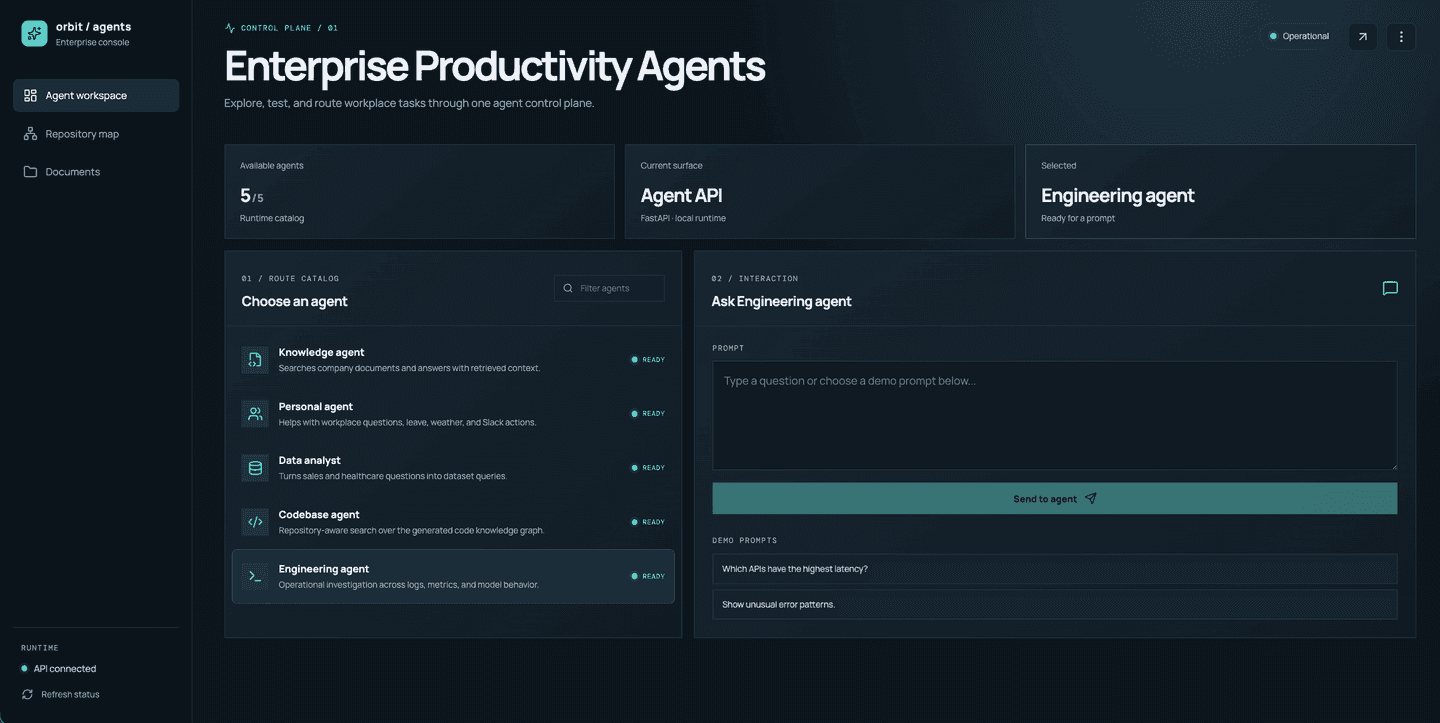Click the API connected status text
The width and height of the screenshot is (1440, 723).
[x=65, y=669]
